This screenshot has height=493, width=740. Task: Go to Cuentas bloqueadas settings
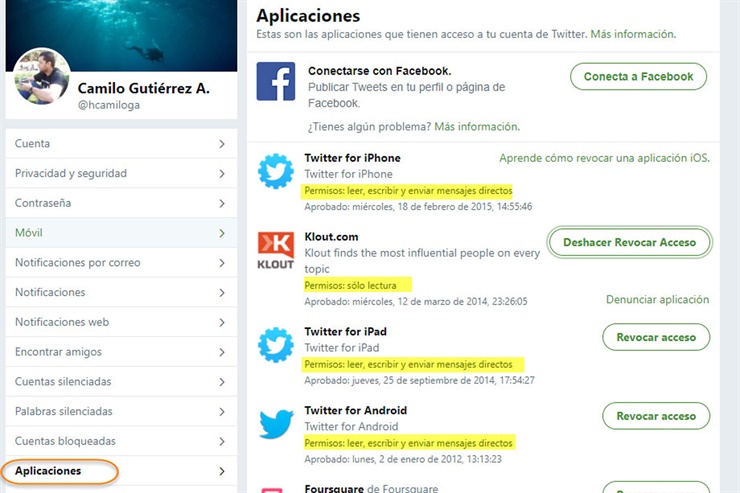[121, 441]
